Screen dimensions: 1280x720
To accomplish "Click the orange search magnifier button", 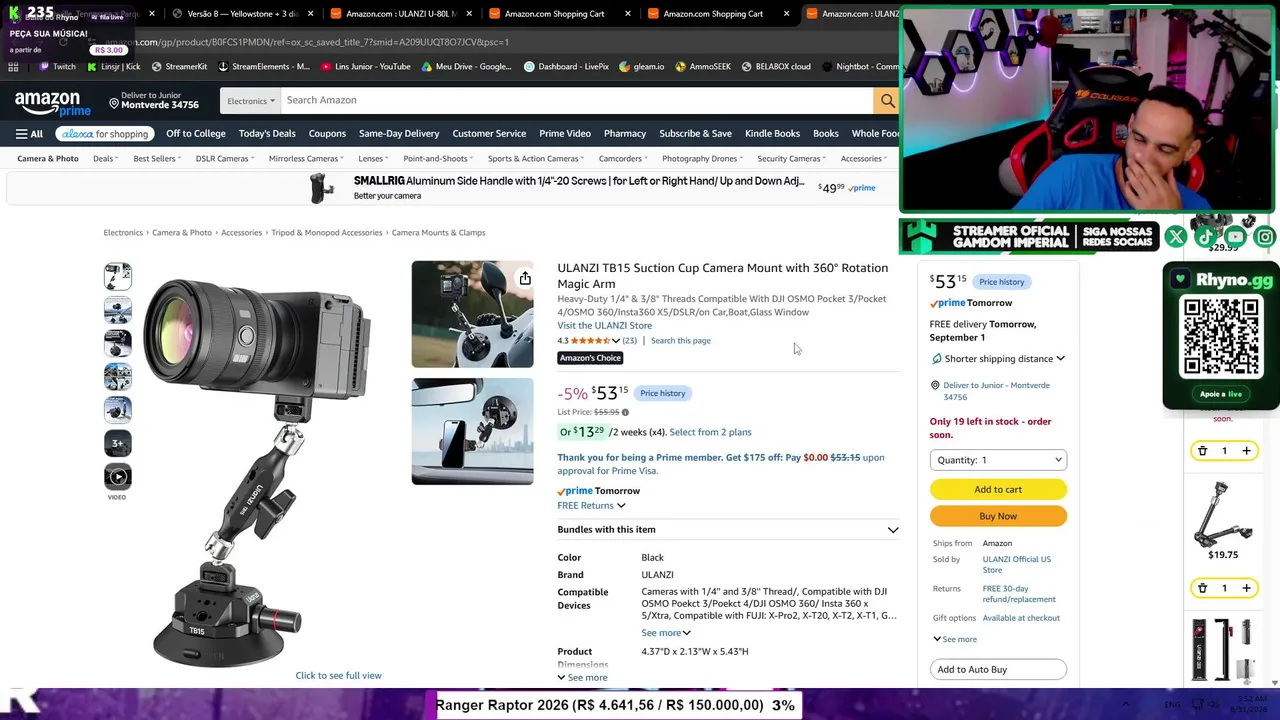I will 887,100.
